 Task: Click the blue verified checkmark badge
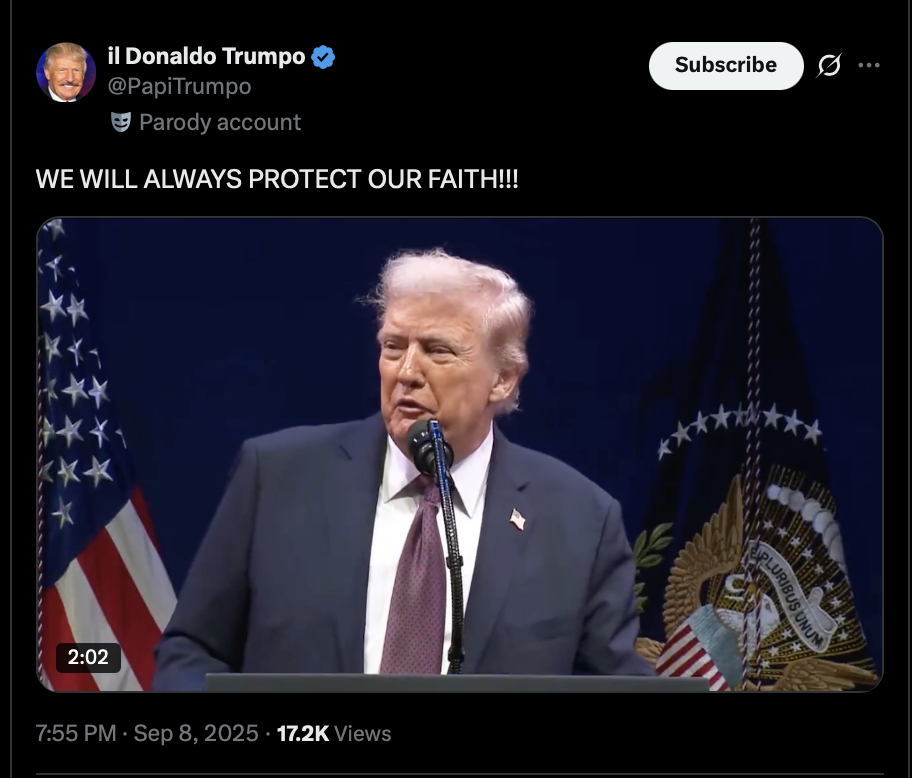tap(323, 57)
